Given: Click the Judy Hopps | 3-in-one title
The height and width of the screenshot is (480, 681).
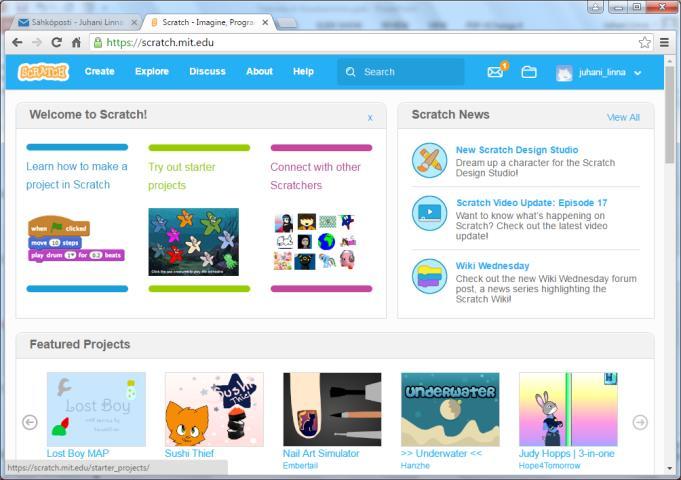Looking at the screenshot, I should (x=566, y=454).
